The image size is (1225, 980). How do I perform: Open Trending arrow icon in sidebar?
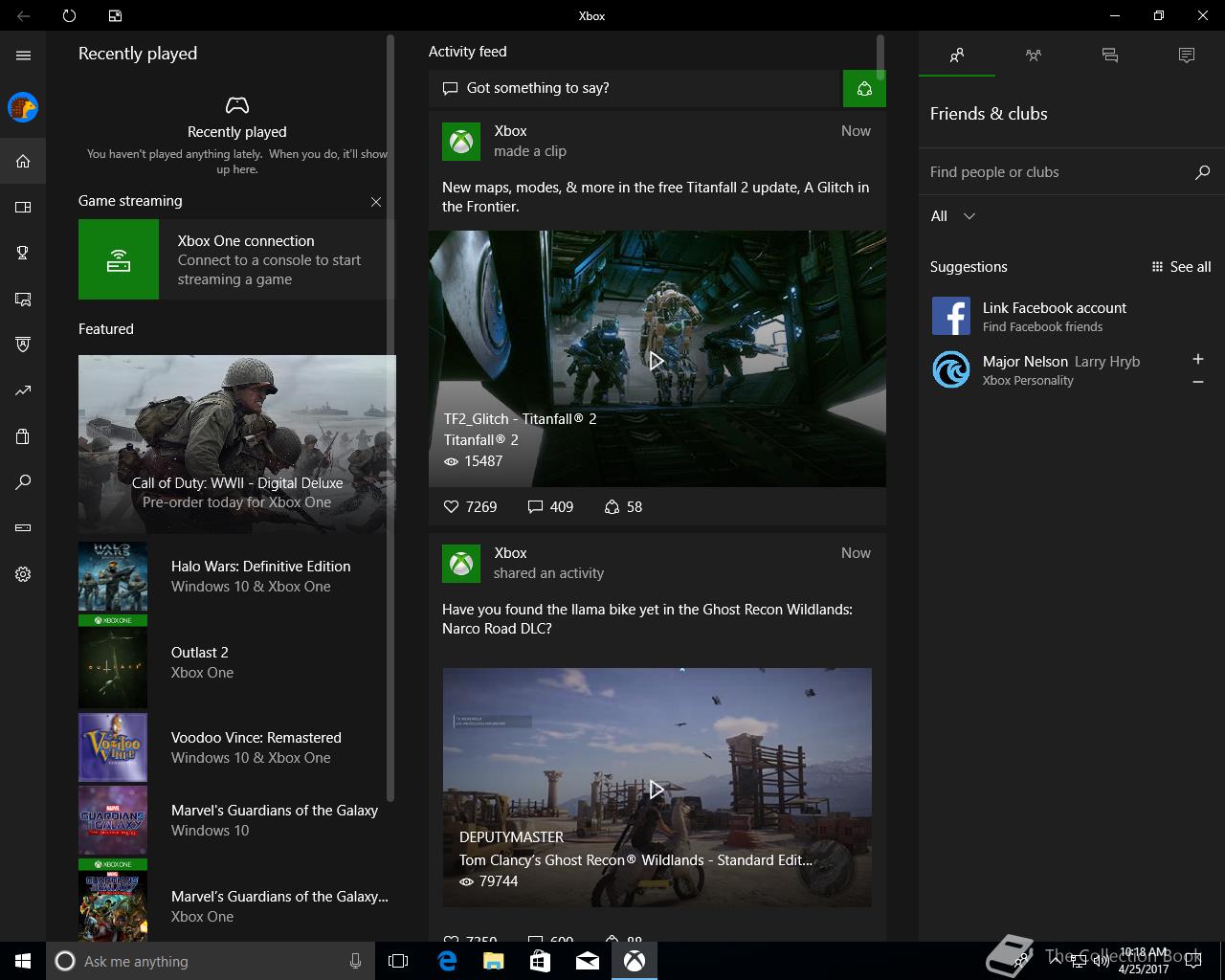coord(23,390)
